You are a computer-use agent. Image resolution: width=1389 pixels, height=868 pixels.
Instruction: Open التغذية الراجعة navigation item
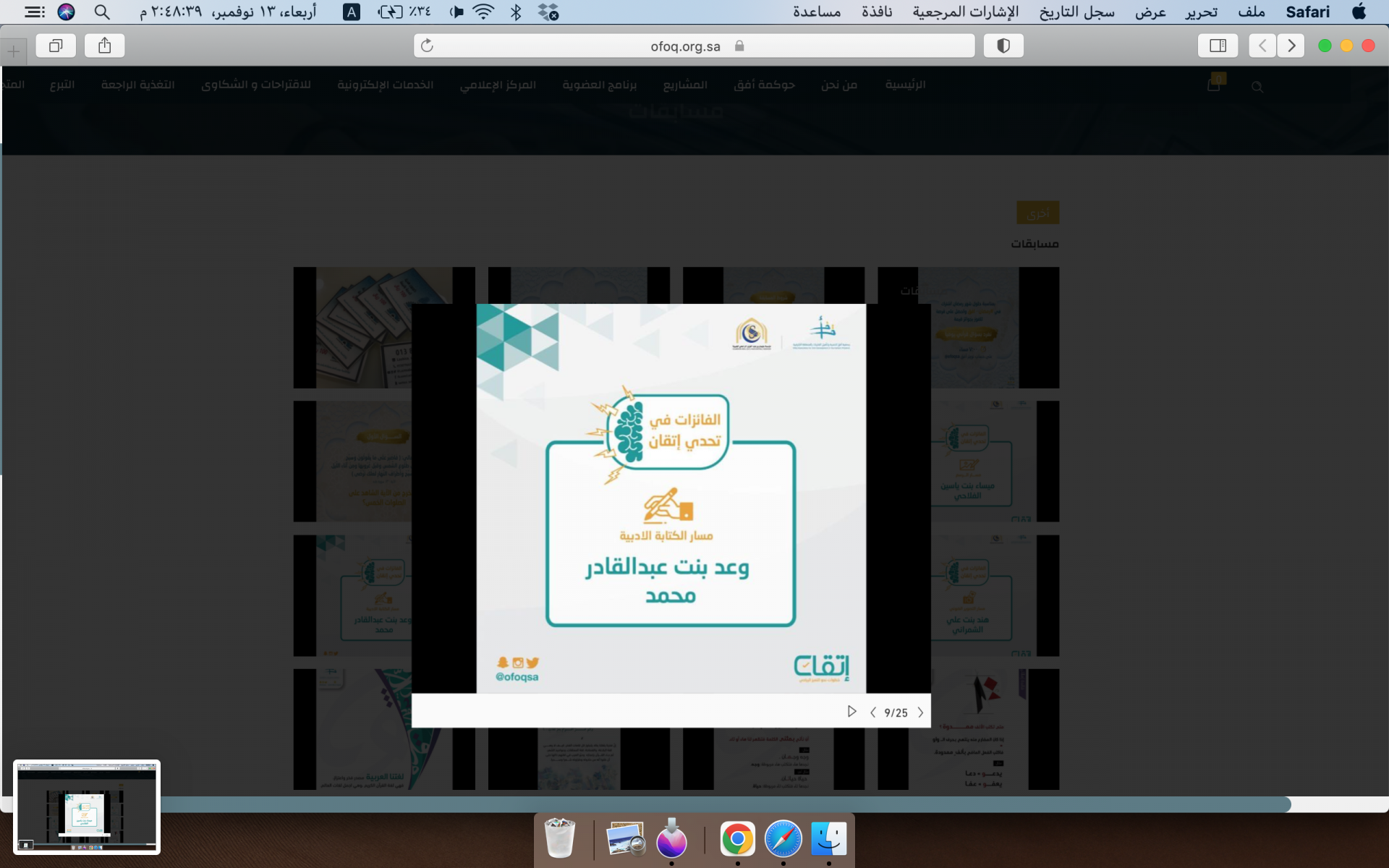[137, 85]
